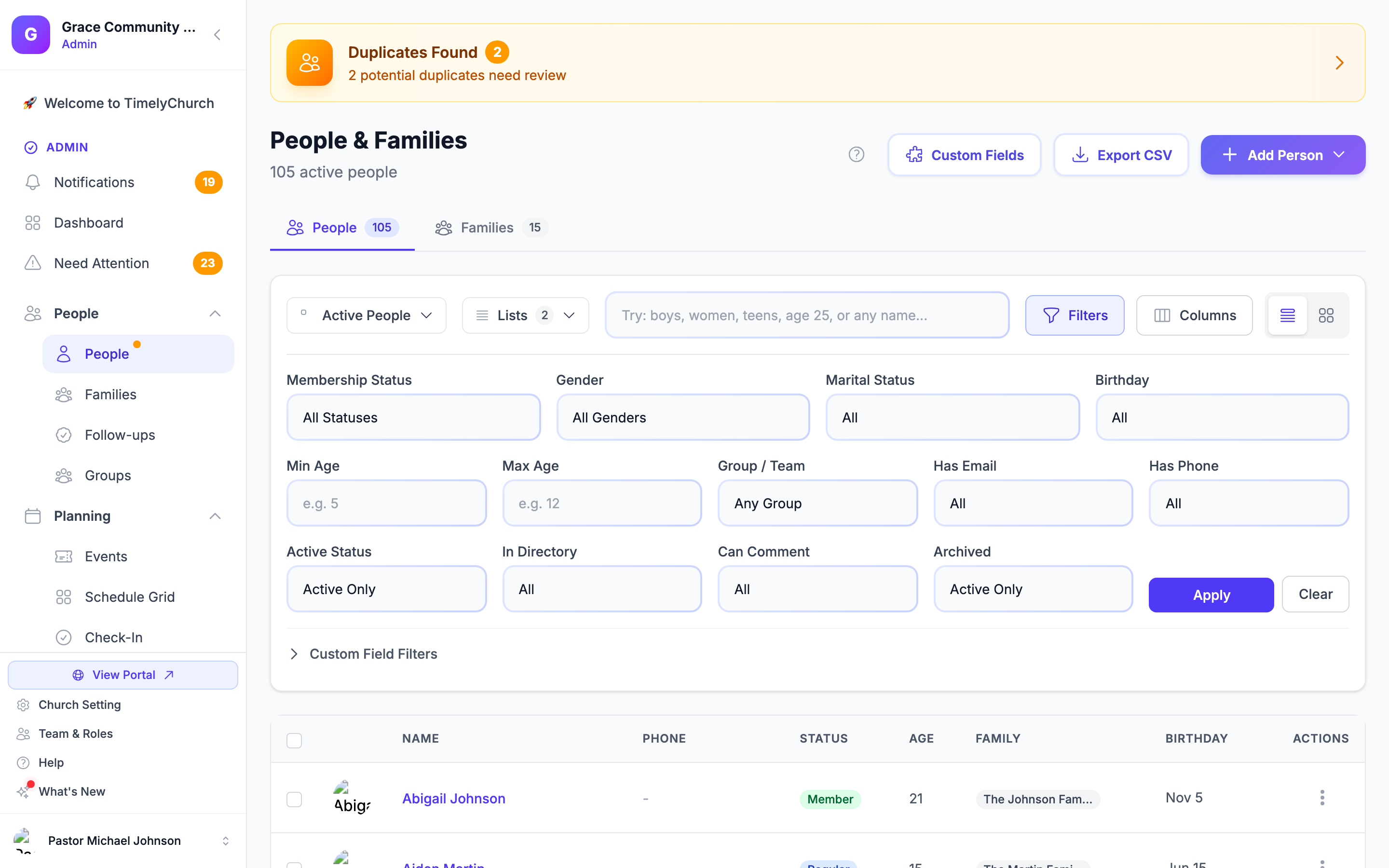
Task: Open Need Attention section
Action: tap(123, 263)
